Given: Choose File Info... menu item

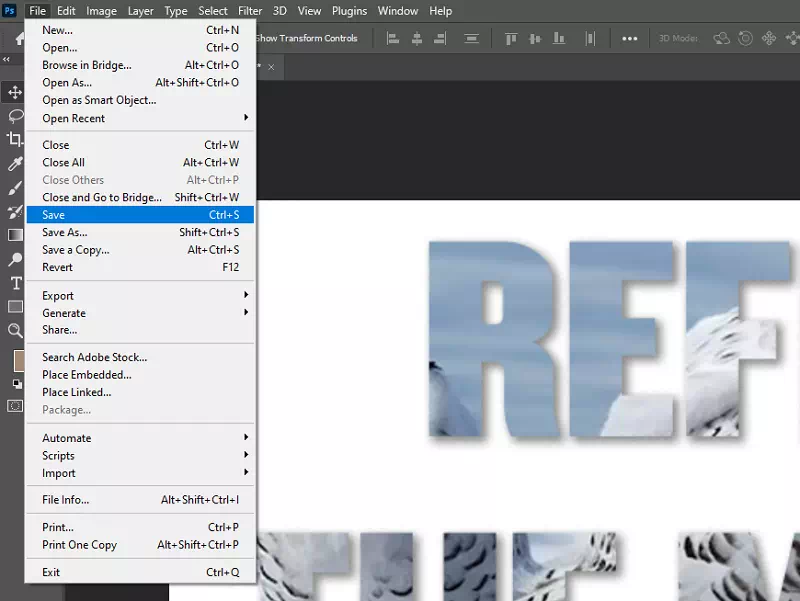Looking at the screenshot, I should tap(140, 499).
